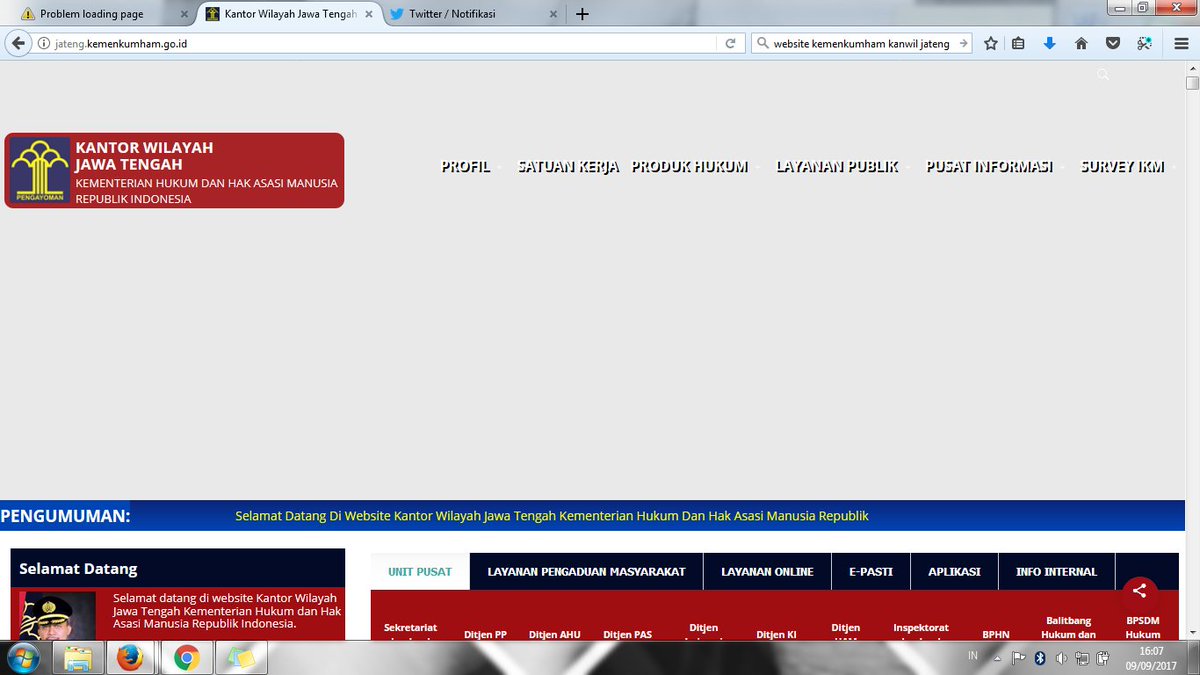This screenshot has width=1200, height=675.
Task: Show site information icon in address bar
Action: pos(44,43)
